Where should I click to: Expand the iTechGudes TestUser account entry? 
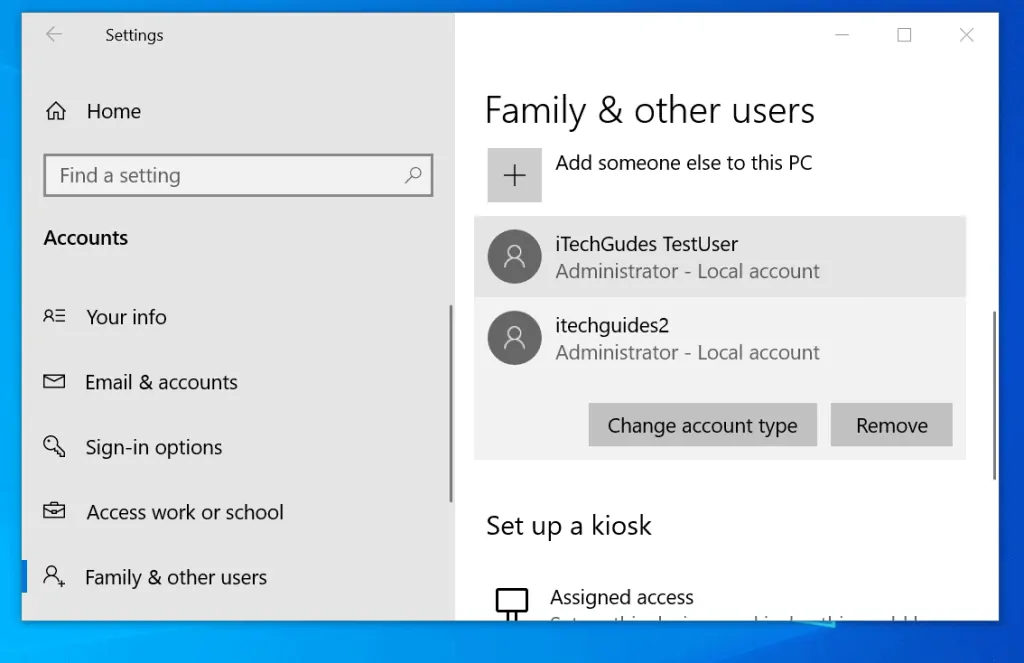tap(720, 257)
